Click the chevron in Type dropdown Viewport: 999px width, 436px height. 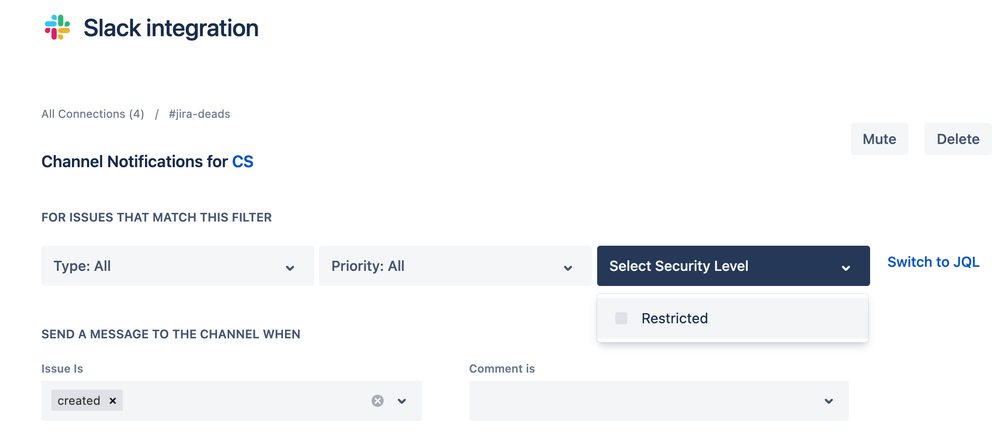tap(290, 268)
